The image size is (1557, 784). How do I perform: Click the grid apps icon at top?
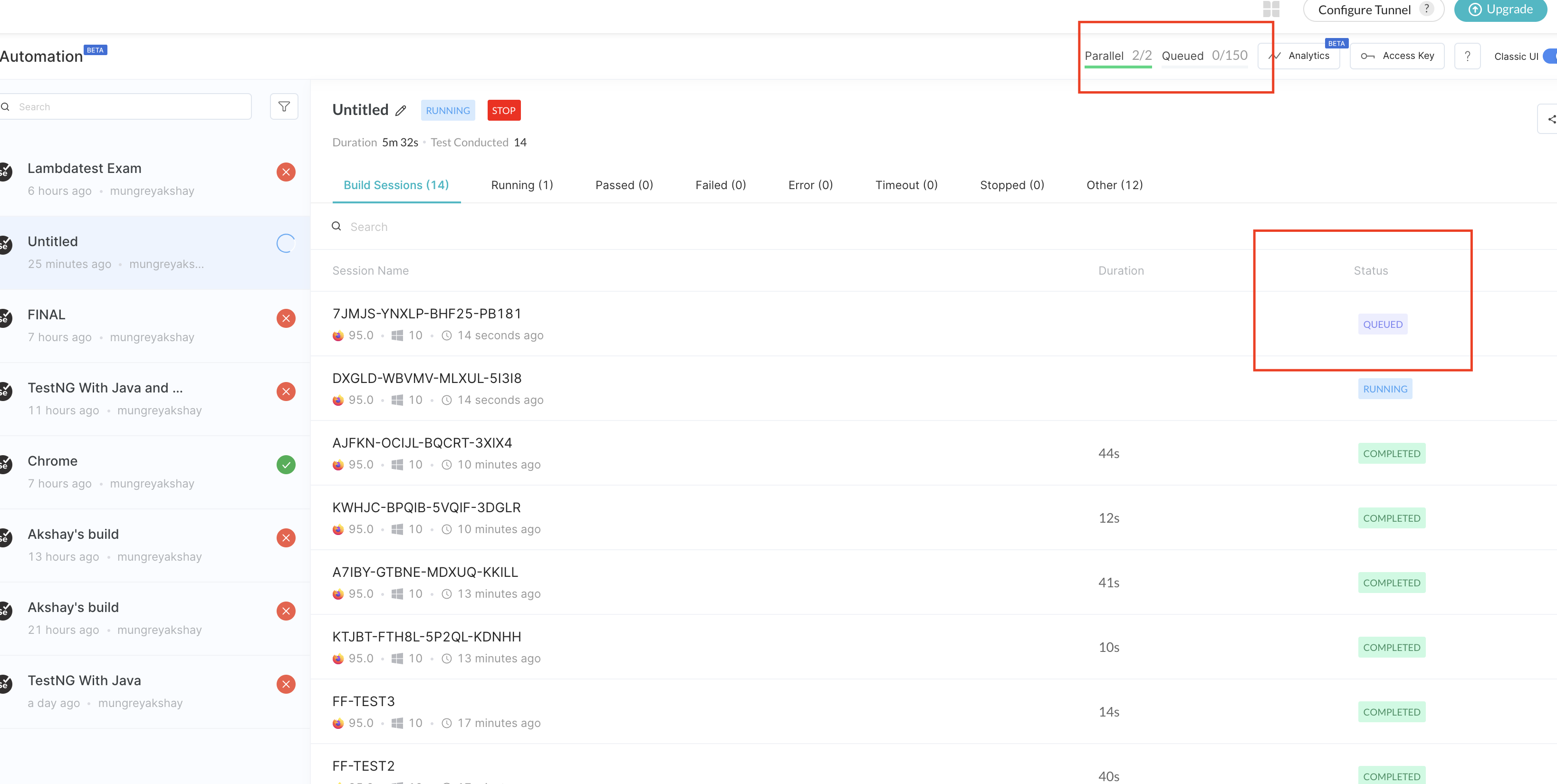click(x=1271, y=9)
